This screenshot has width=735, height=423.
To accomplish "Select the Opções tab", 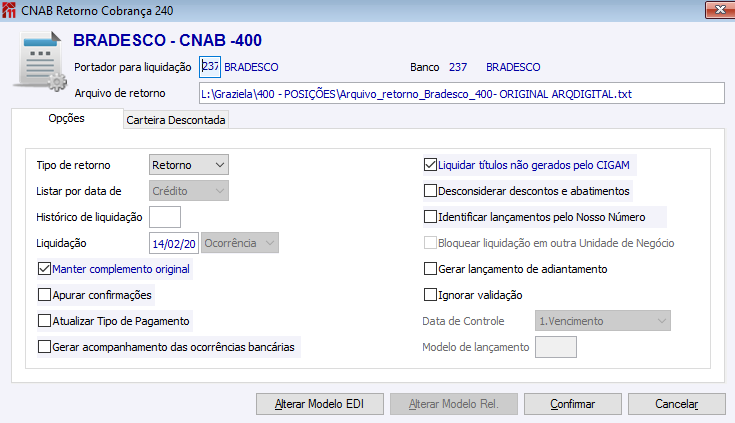I will pyautogui.click(x=67, y=118).
